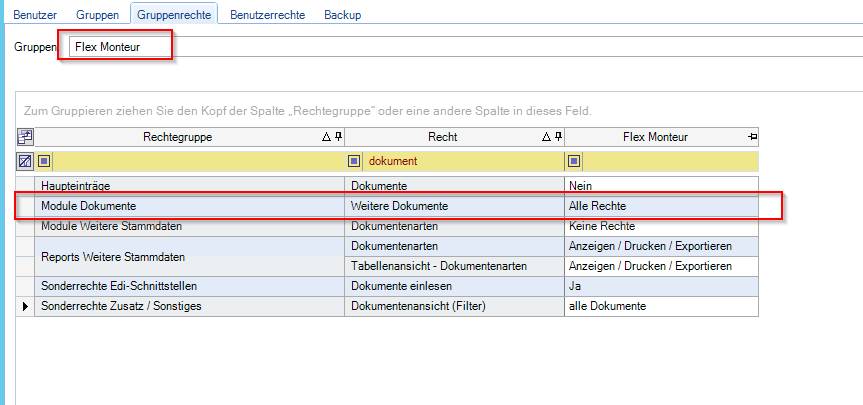Pin the Recht column

click(559, 137)
